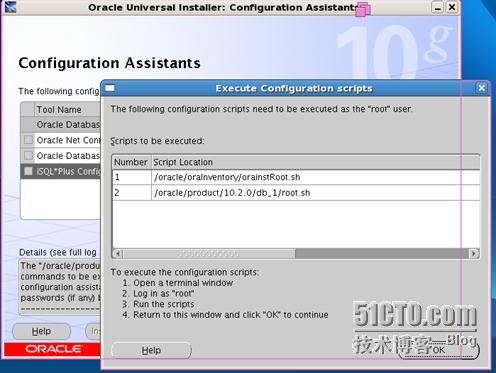The height and width of the screenshot is (373, 496).
Task: Open the Execute Configuration scripts dialog menu icon
Action: tap(110, 88)
